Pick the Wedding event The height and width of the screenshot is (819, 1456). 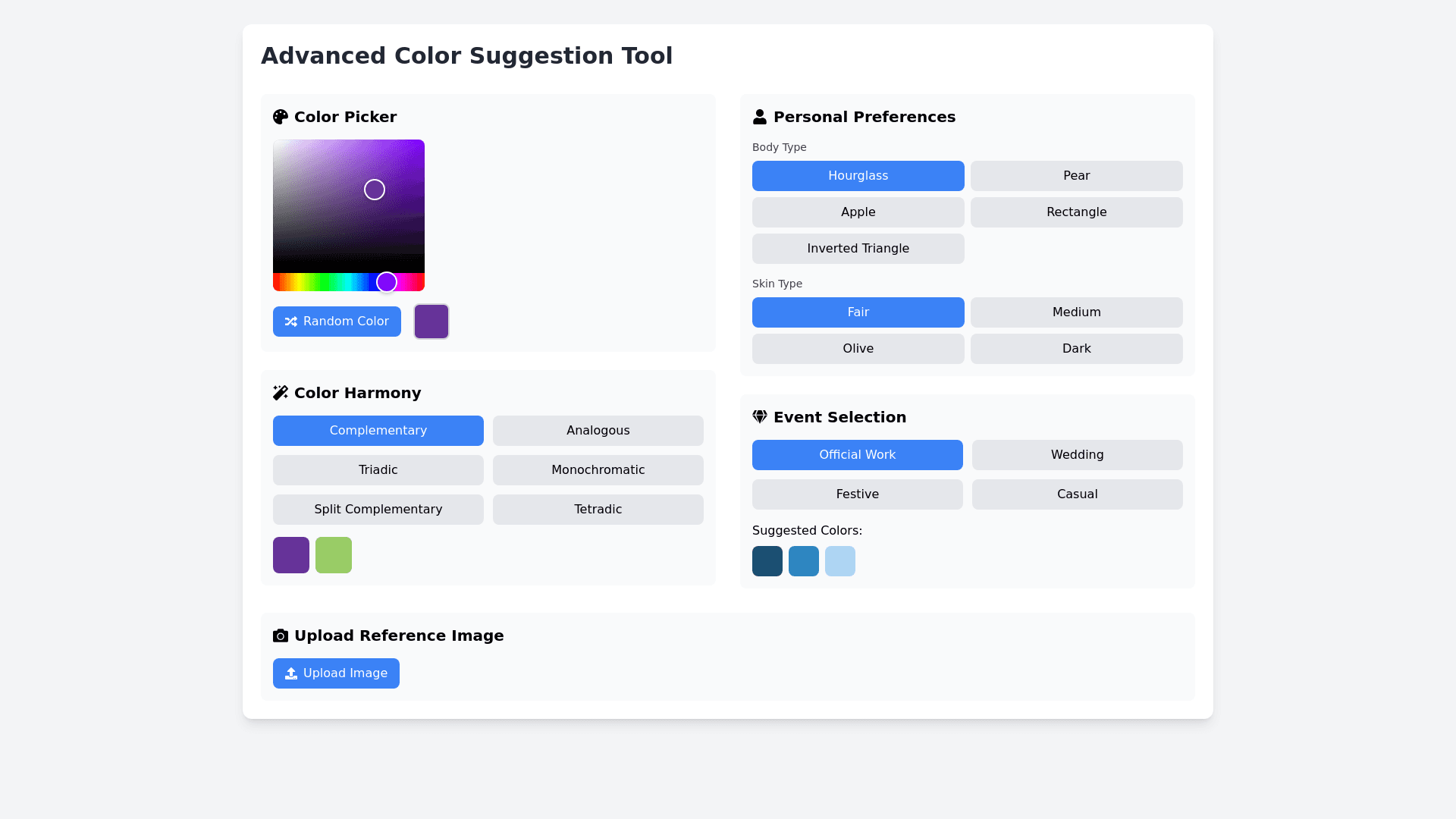click(1077, 455)
